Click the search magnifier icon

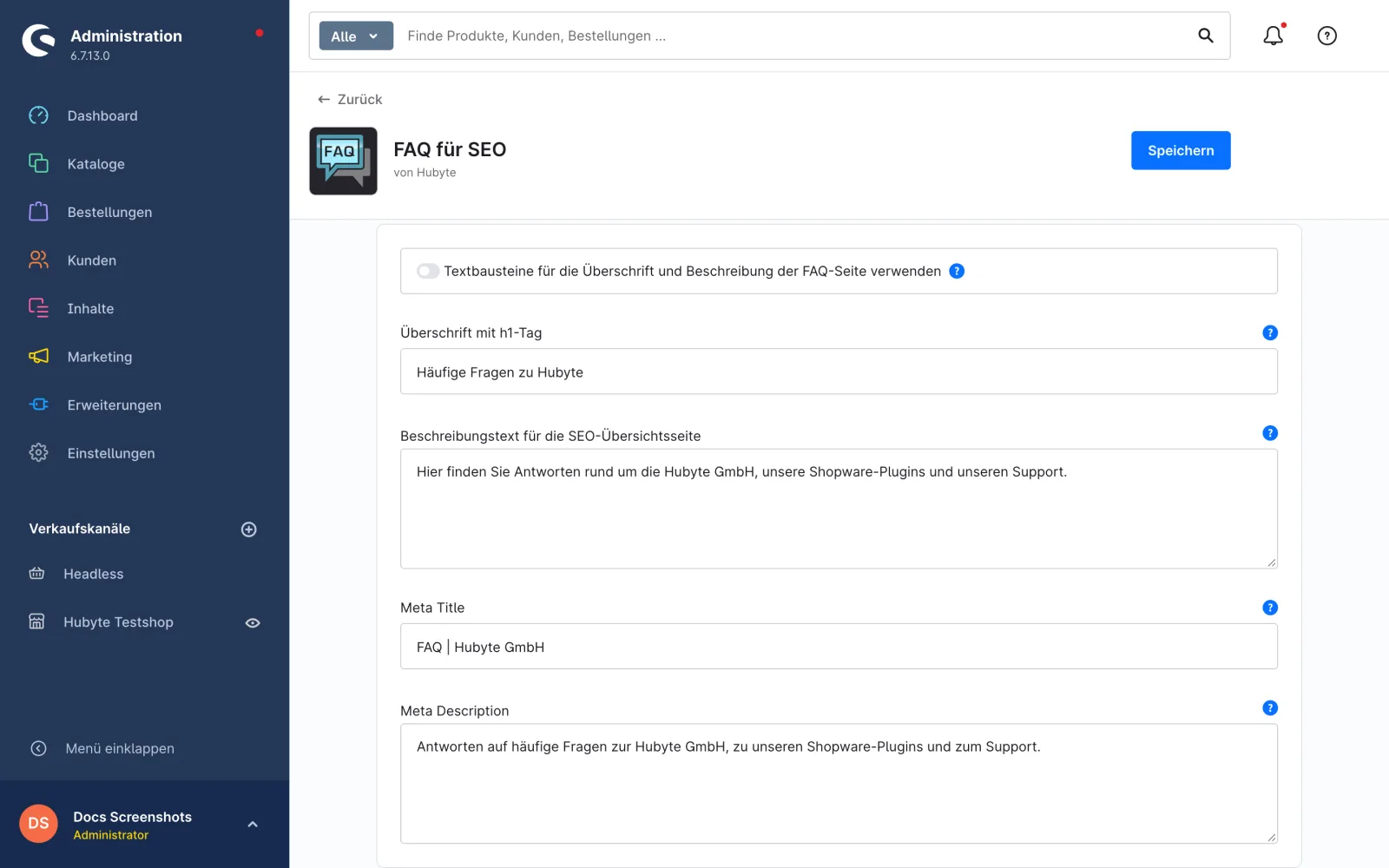tap(1206, 36)
